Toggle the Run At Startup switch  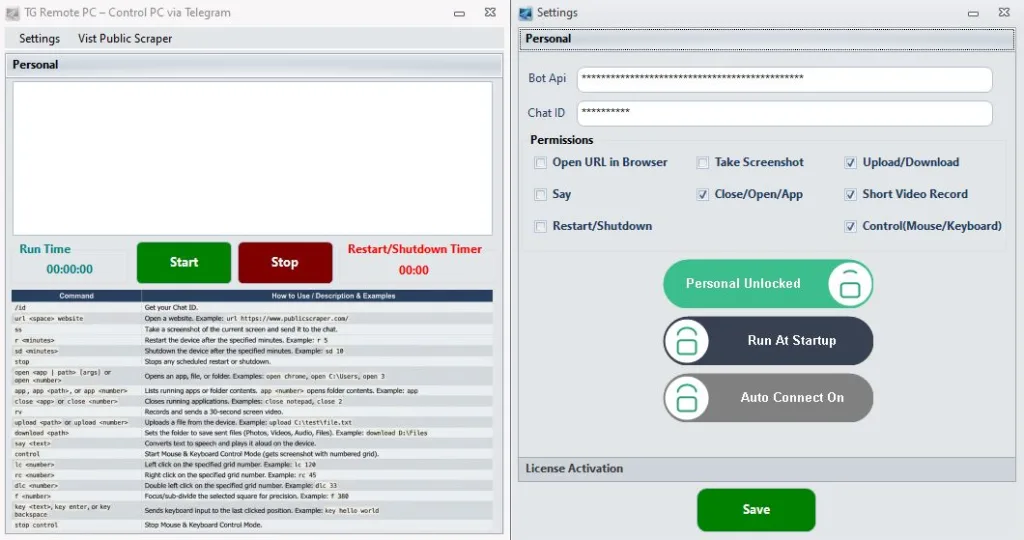pos(768,341)
